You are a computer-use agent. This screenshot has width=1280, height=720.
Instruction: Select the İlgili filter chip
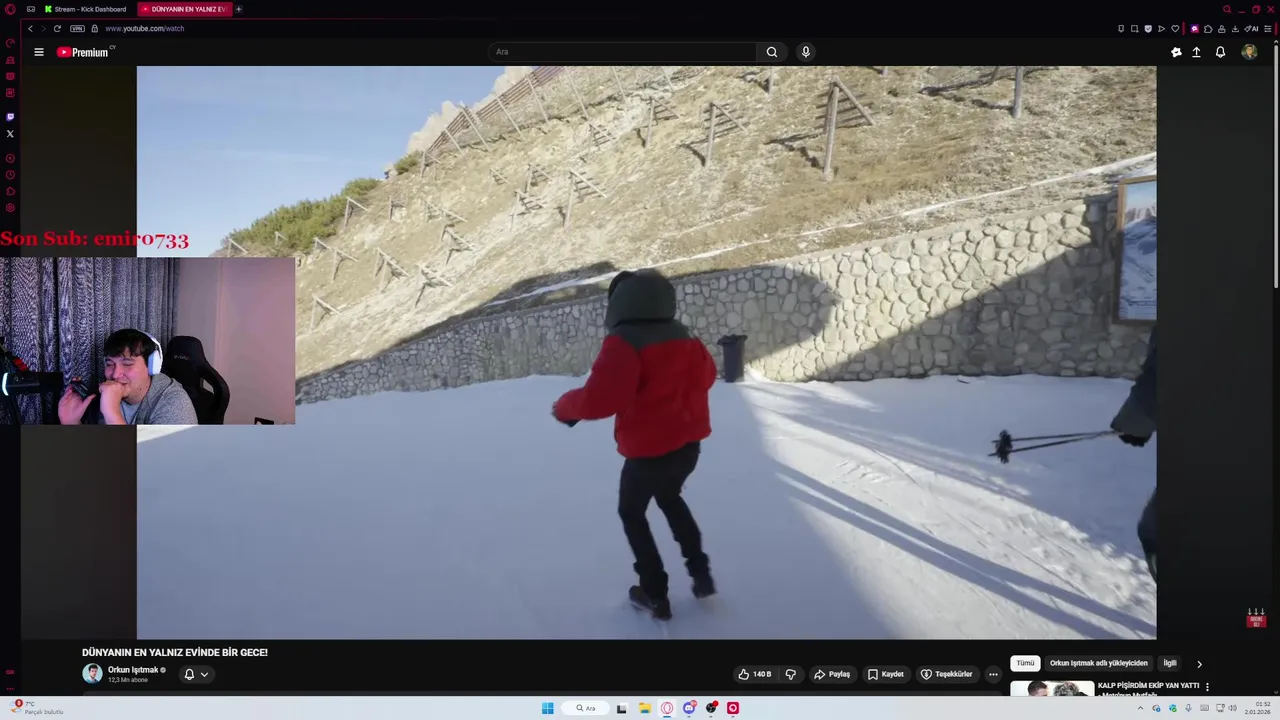(1169, 663)
